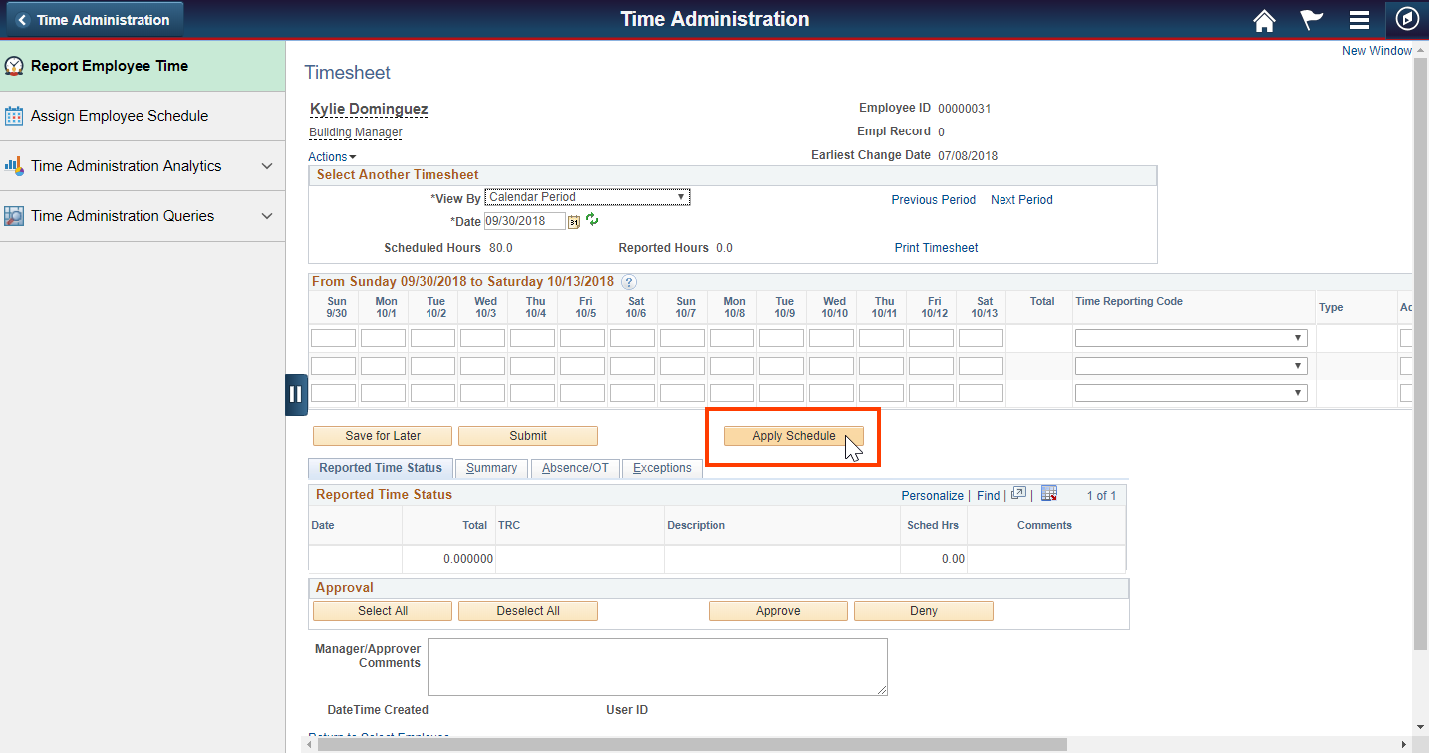Click the green refresh timesheet icon
The width and height of the screenshot is (1429, 753).
591,220
